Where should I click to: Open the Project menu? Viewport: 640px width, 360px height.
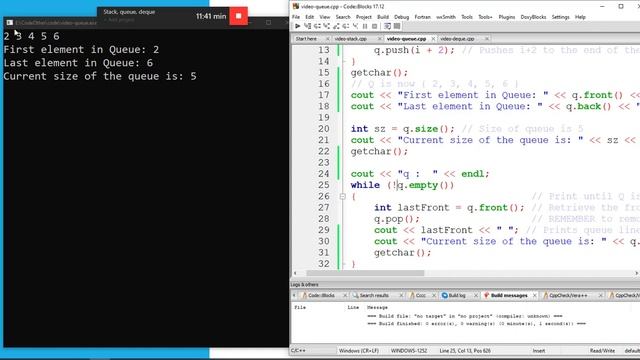click(x=364, y=17)
